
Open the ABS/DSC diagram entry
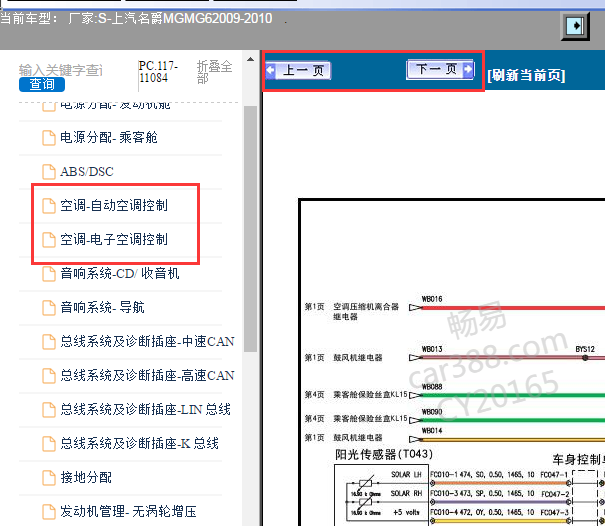(87, 172)
